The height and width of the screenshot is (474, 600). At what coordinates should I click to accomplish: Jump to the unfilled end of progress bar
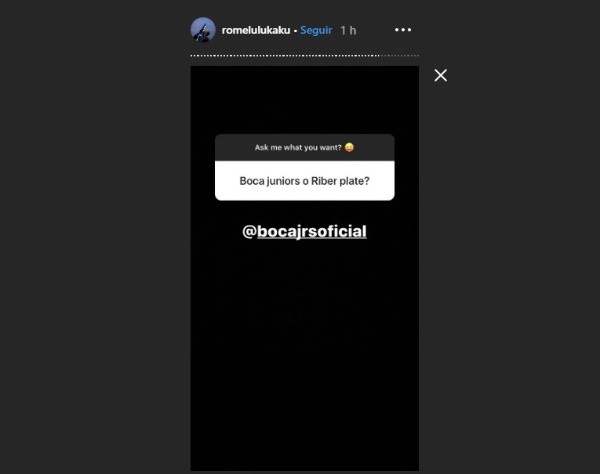[x=400, y=55]
